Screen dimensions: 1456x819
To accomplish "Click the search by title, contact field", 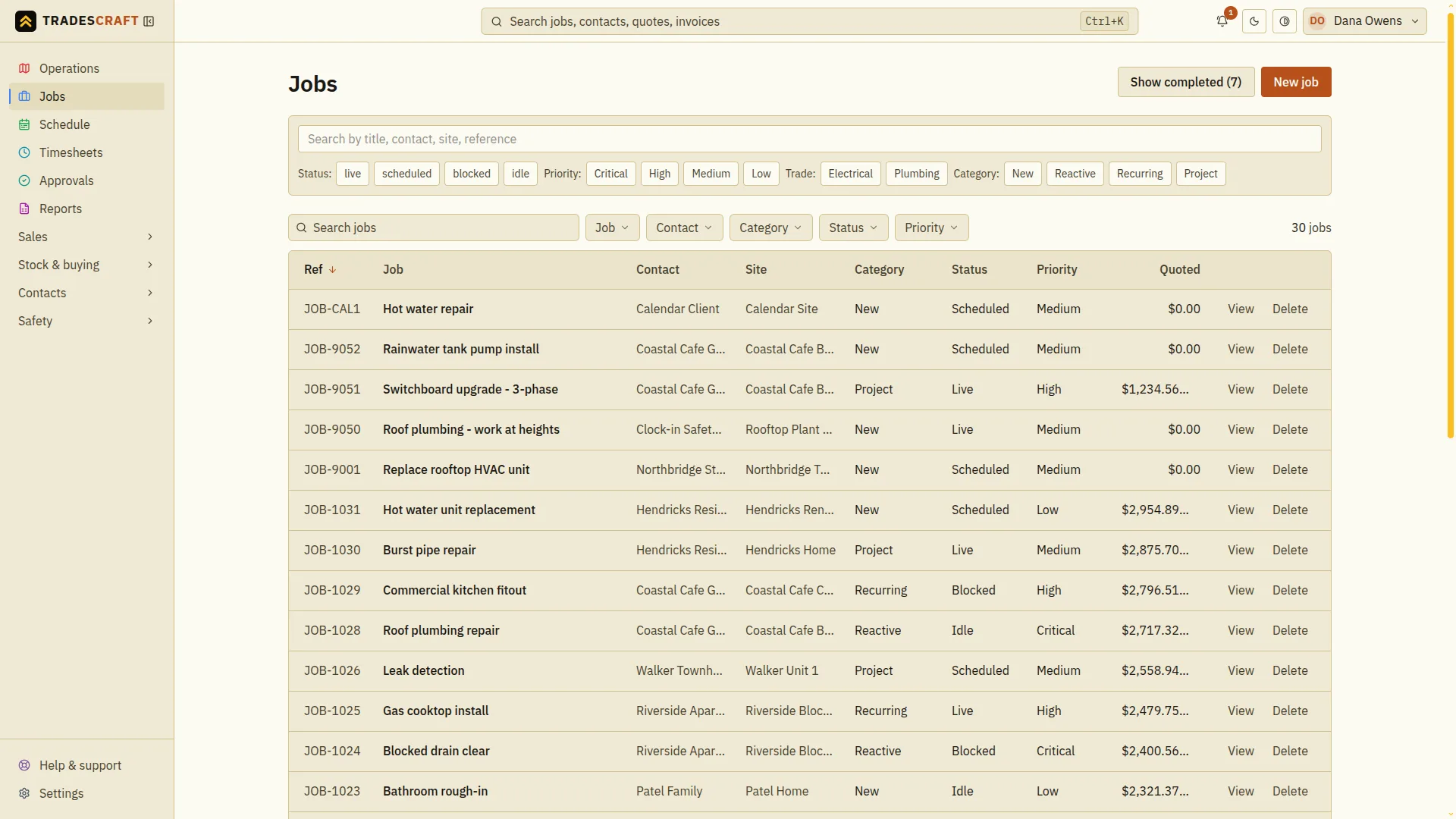I will pos(809,139).
